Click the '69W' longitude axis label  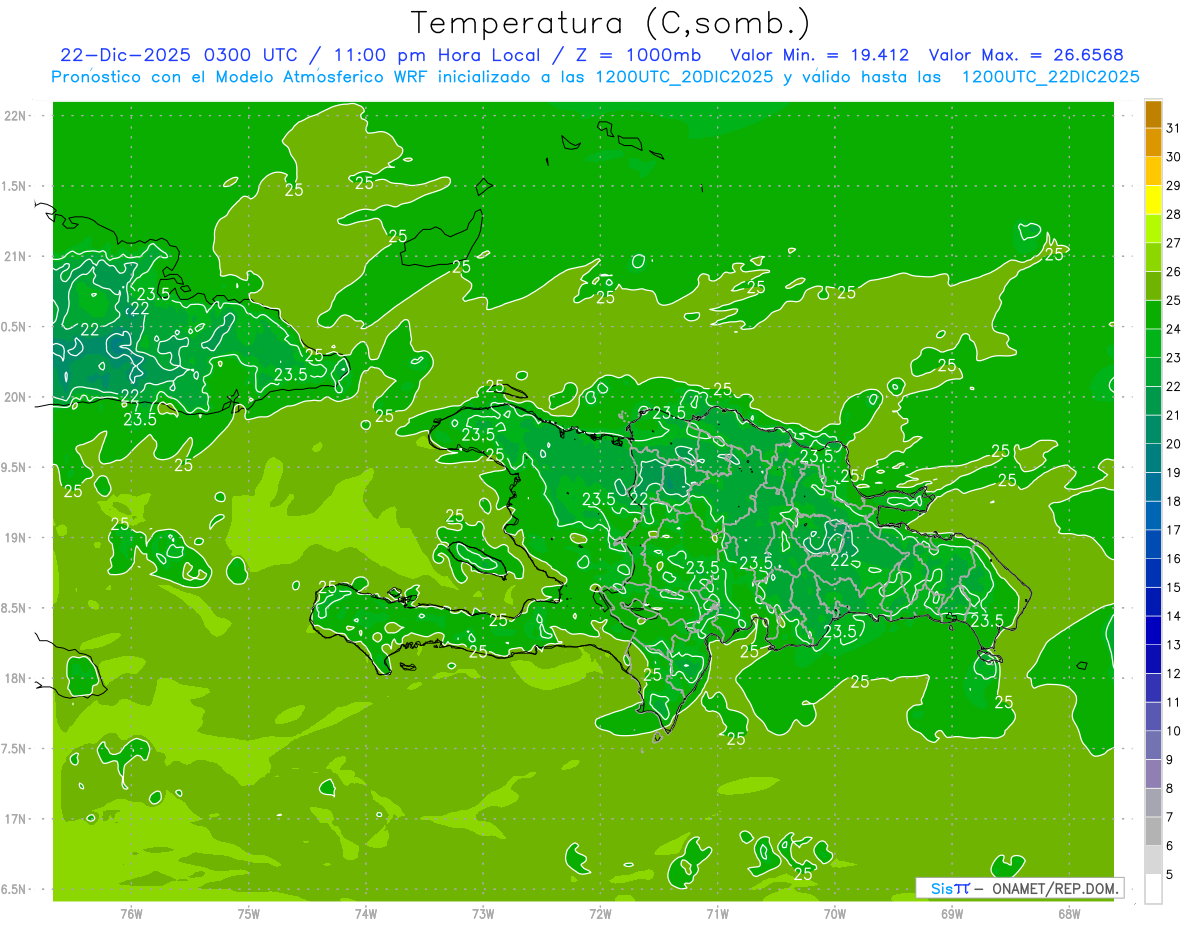(952, 914)
